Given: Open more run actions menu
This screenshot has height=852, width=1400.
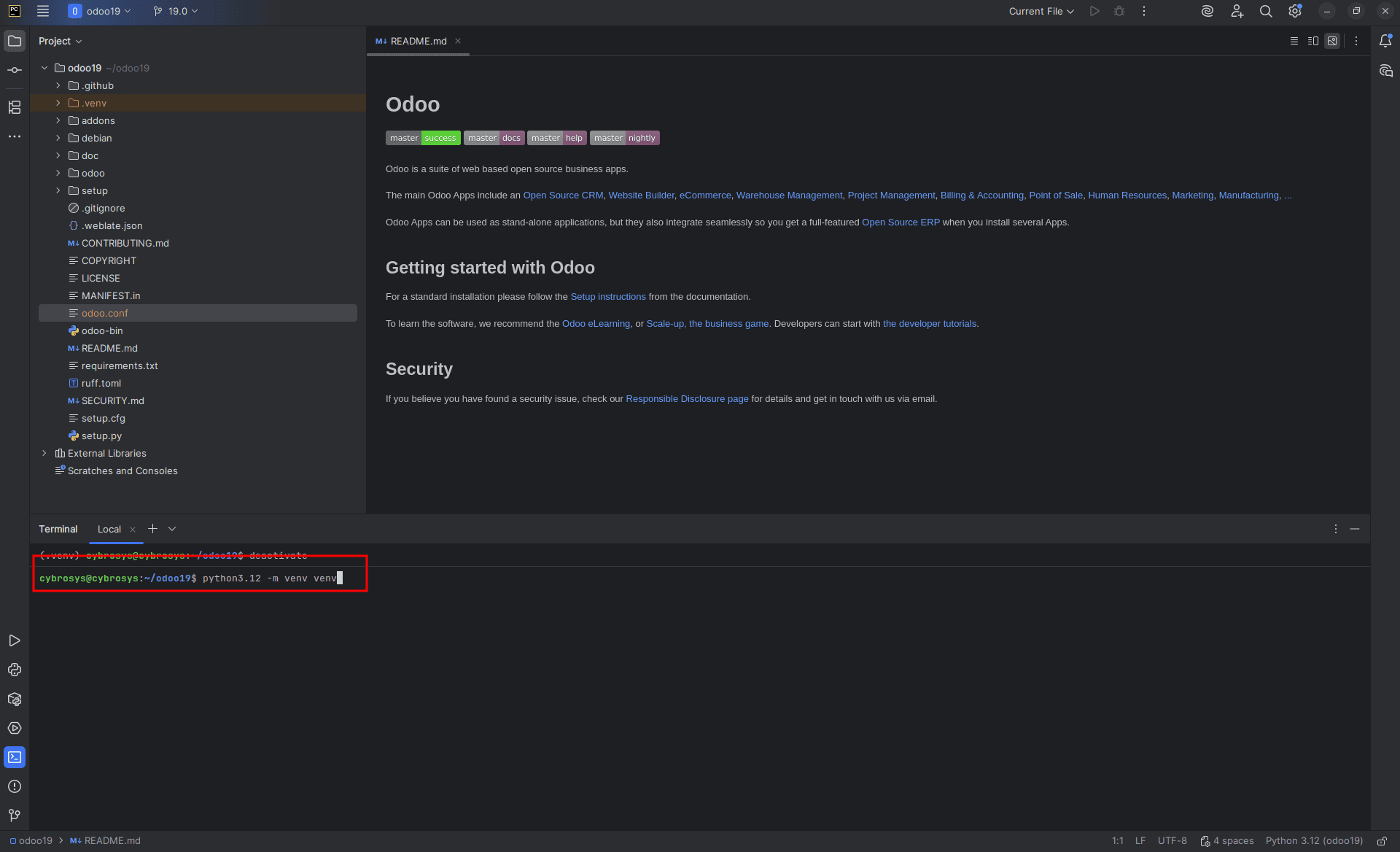Looking at the screenshot, I should tap(1143, 11).
